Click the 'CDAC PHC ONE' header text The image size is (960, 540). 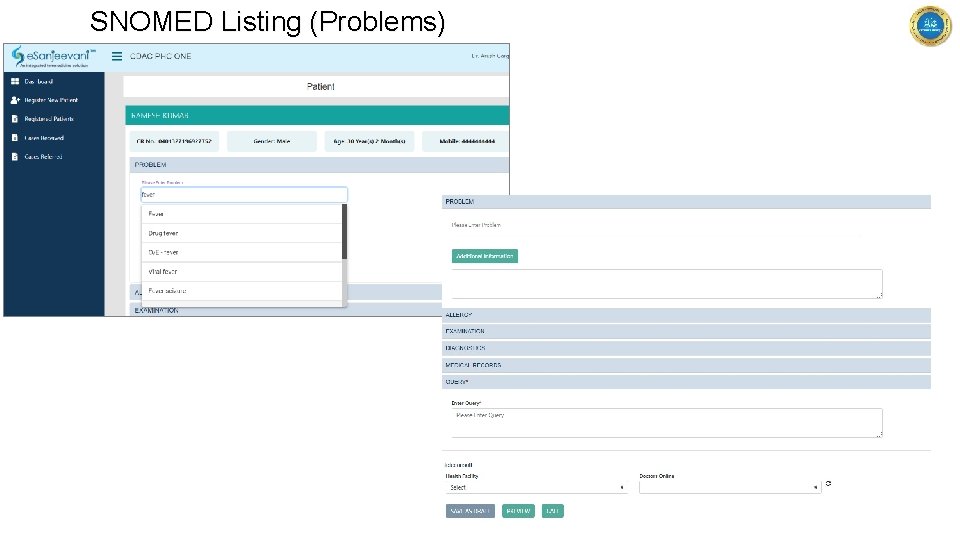(x=160, y=56)
